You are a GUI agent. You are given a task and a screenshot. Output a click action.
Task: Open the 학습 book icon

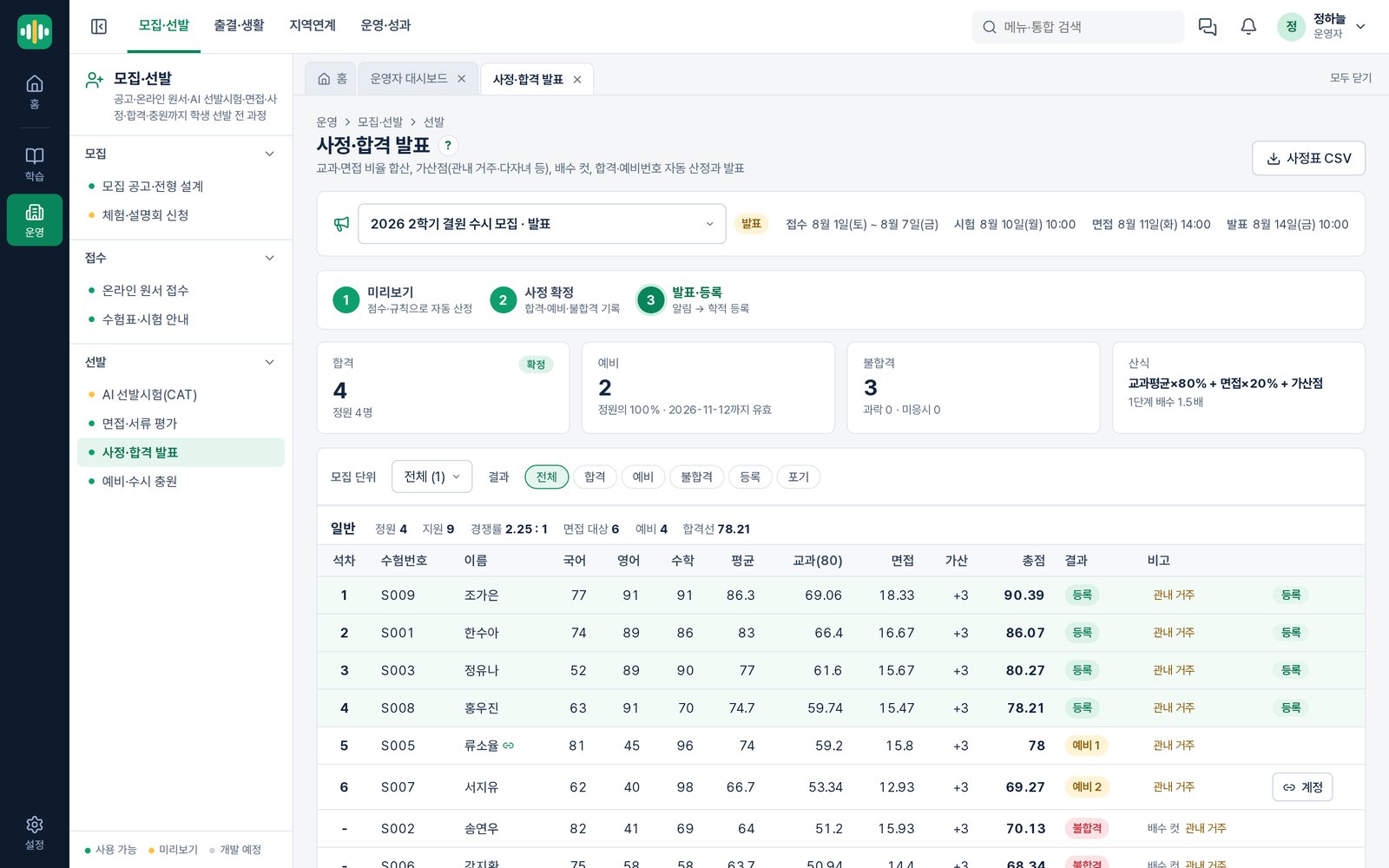point(35,163)
